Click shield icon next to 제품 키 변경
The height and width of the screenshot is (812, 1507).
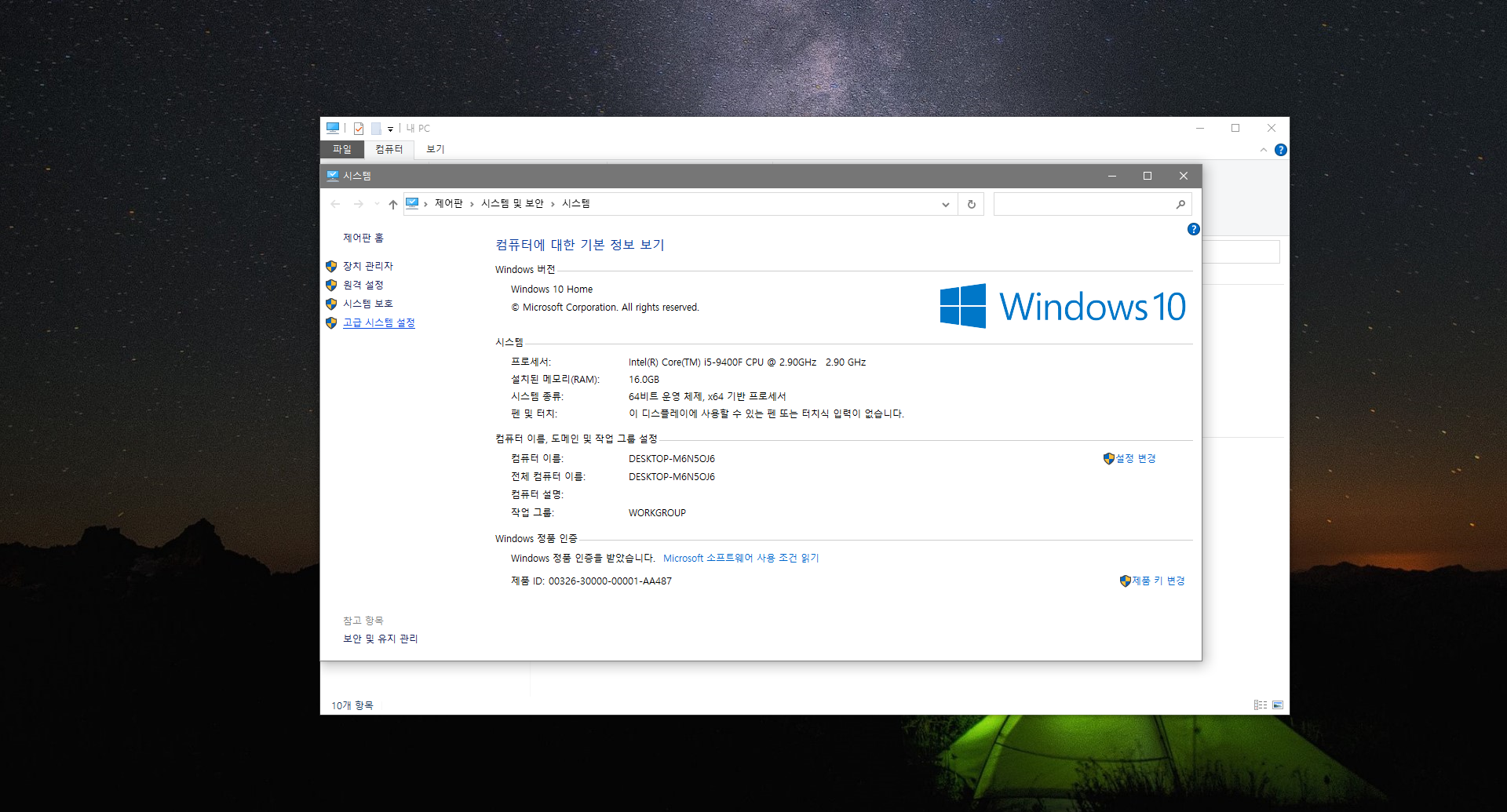pyautogui.click(x=1126, y=581)
